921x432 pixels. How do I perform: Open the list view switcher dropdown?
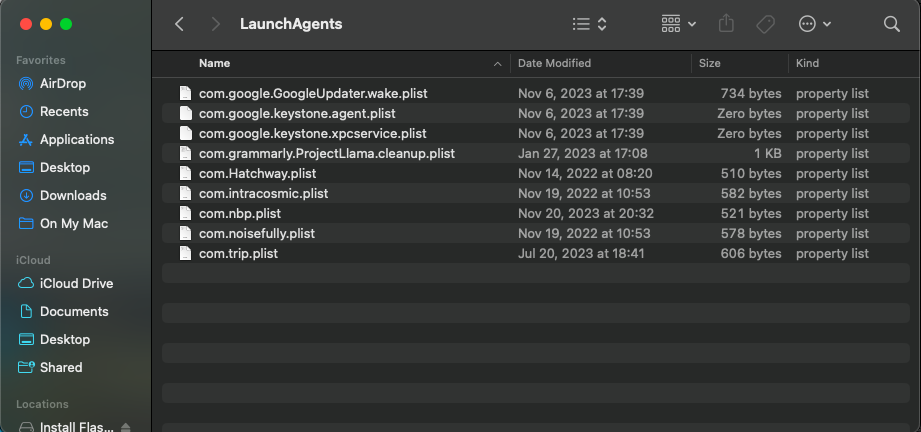coord(589,24)
